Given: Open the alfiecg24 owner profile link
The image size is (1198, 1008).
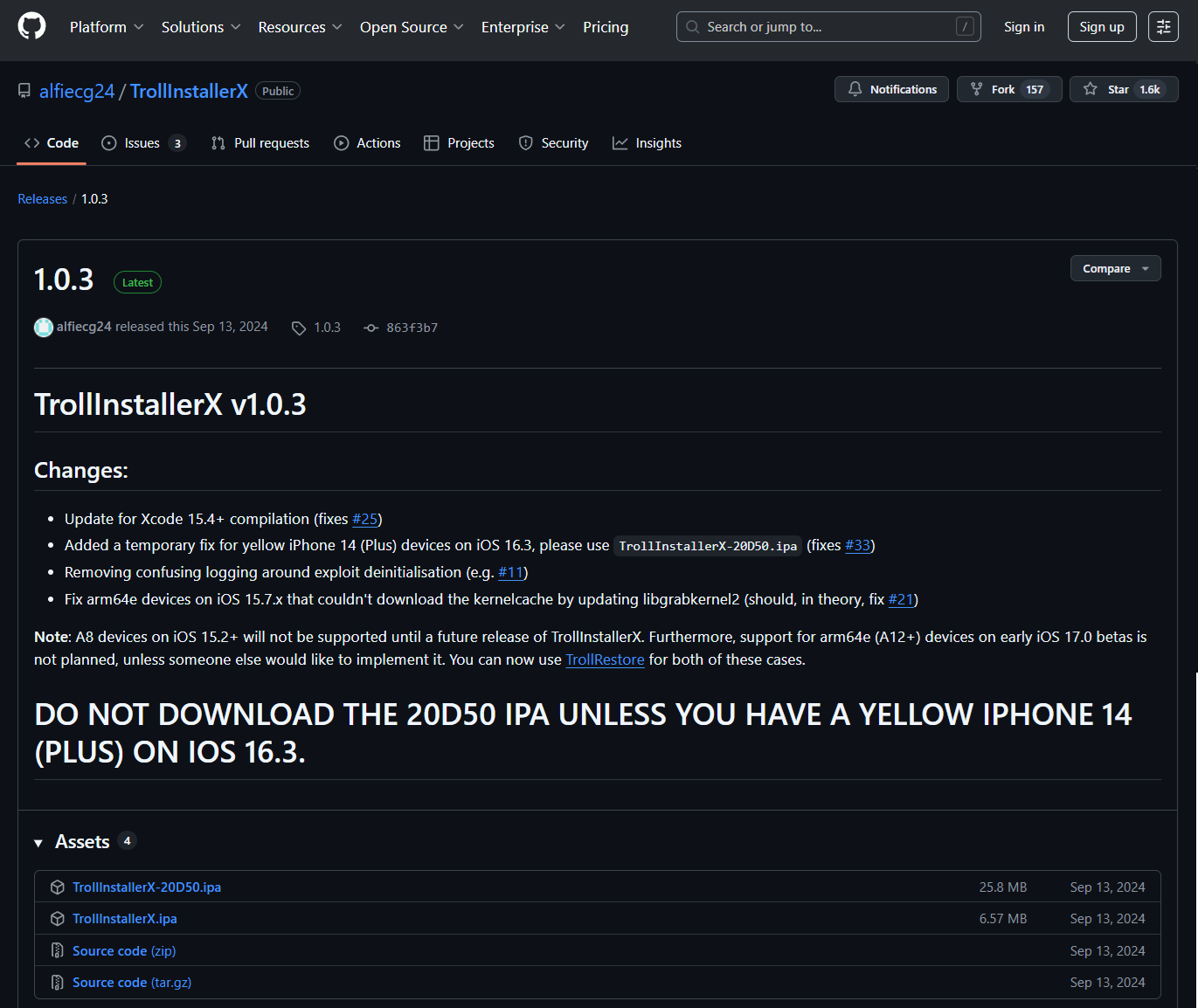Looking at the screenshot, I should [x=77, y=91].
